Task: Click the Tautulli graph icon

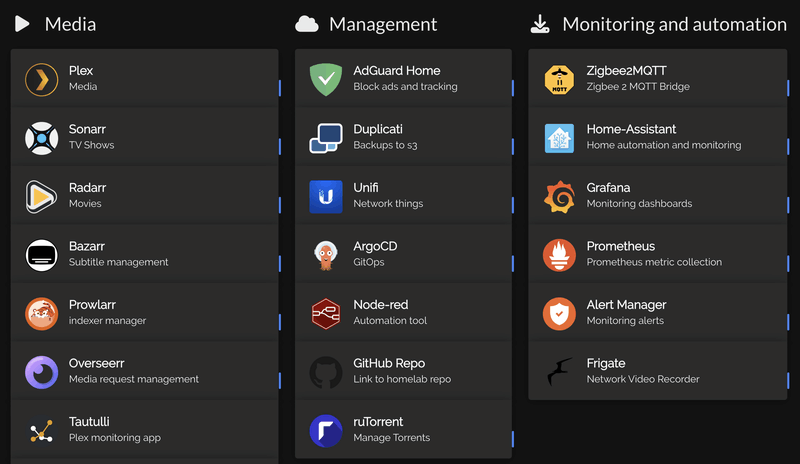Action: (41, 431)
